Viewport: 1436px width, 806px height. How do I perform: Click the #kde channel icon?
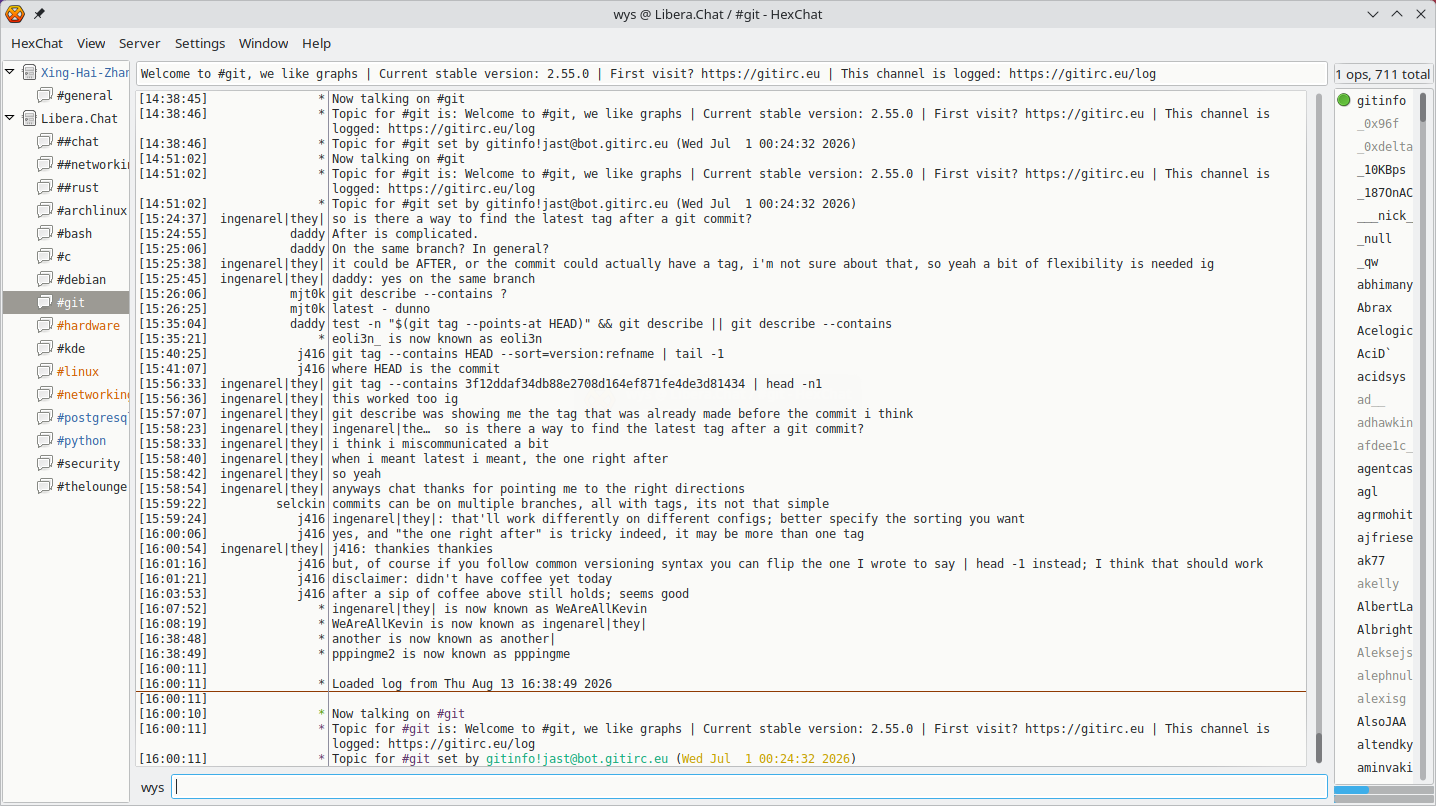click(x=44, y=348)
